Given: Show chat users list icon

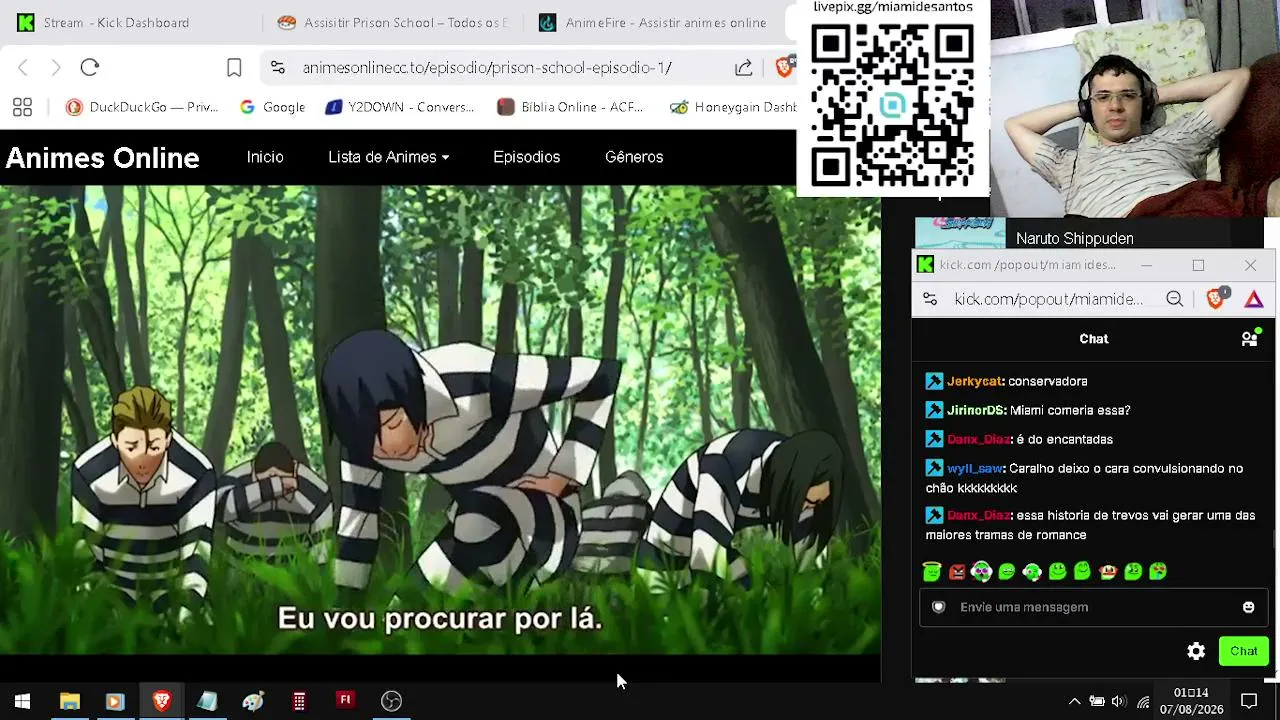Looking at the screenshot, I should pos(1249,338).
